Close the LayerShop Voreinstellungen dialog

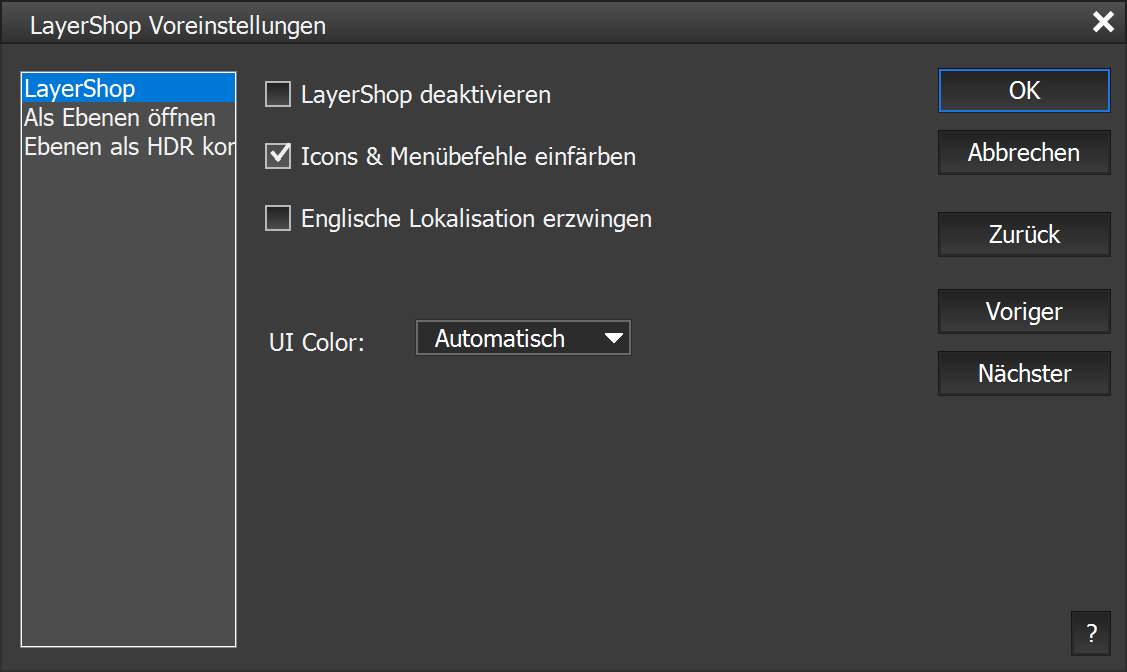[1103, 23]
